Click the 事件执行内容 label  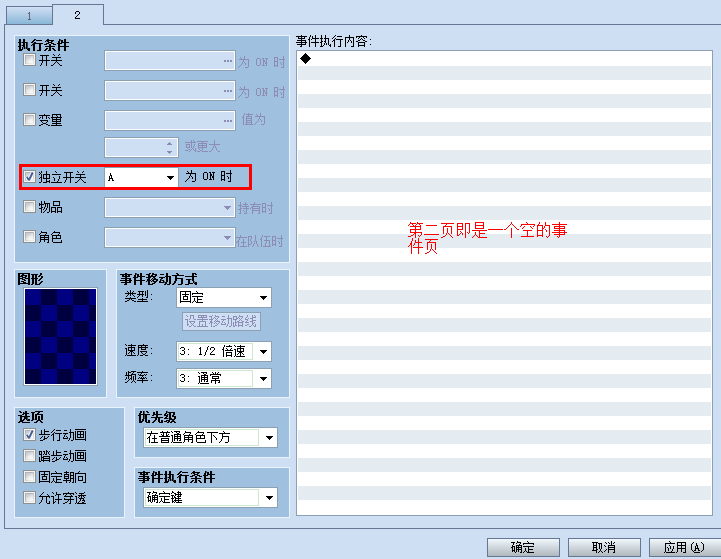tap(333, 41)
